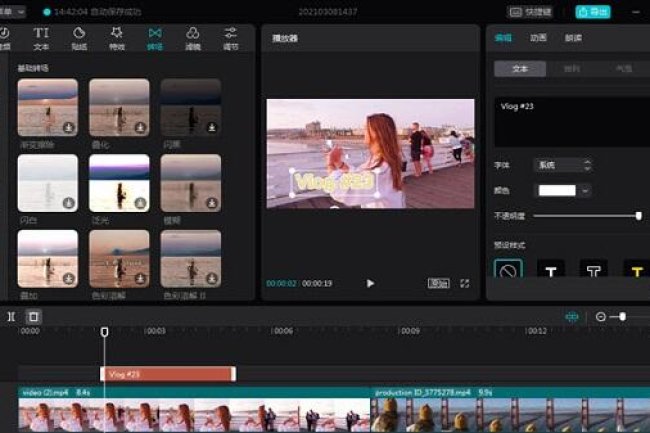Switch to the Read-aloud (朗读) tab
650x433 pixels.
[573, 38]
